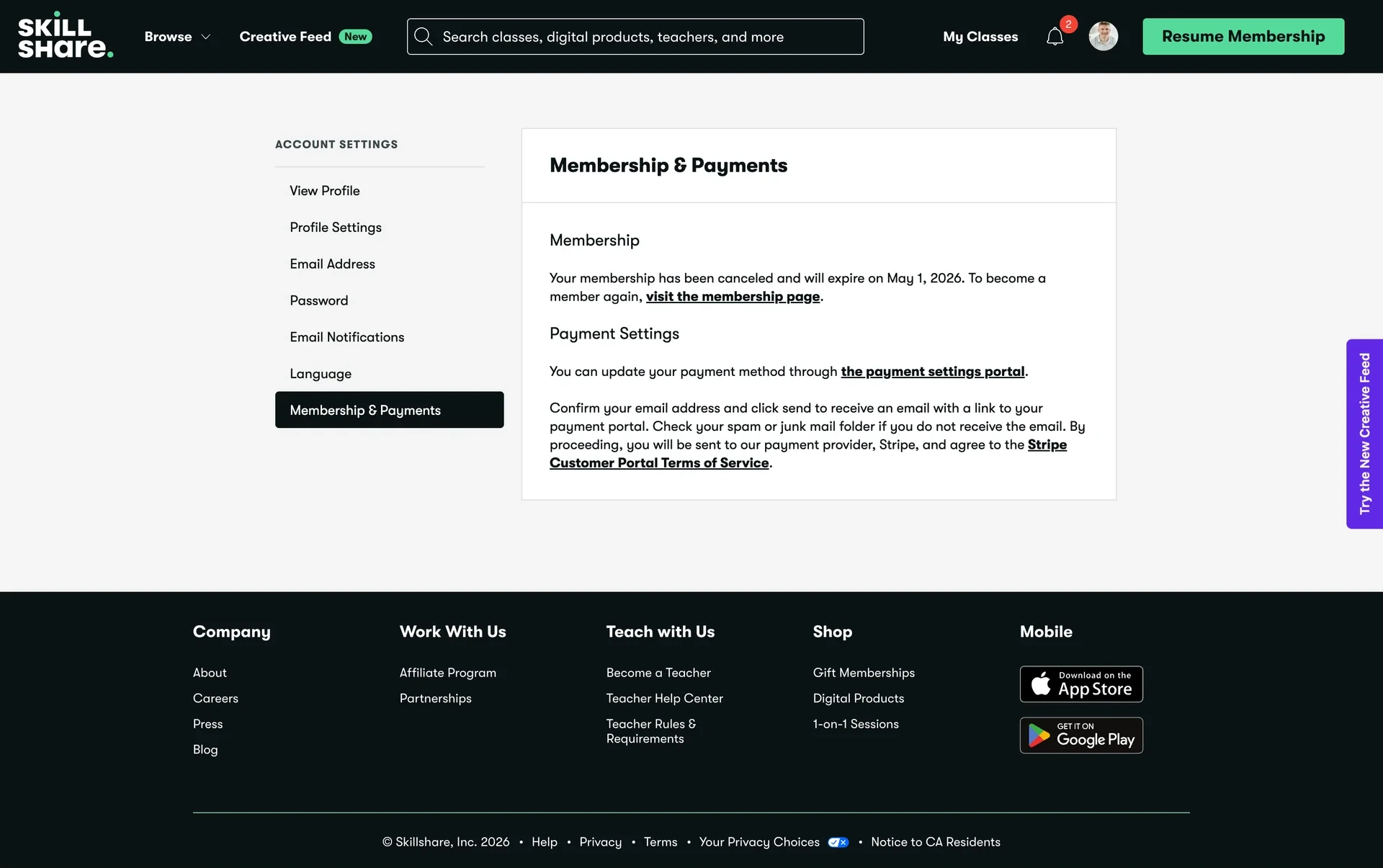Click the ACCOUNT SETTINGS label
1383x868 pixels.
336,144
